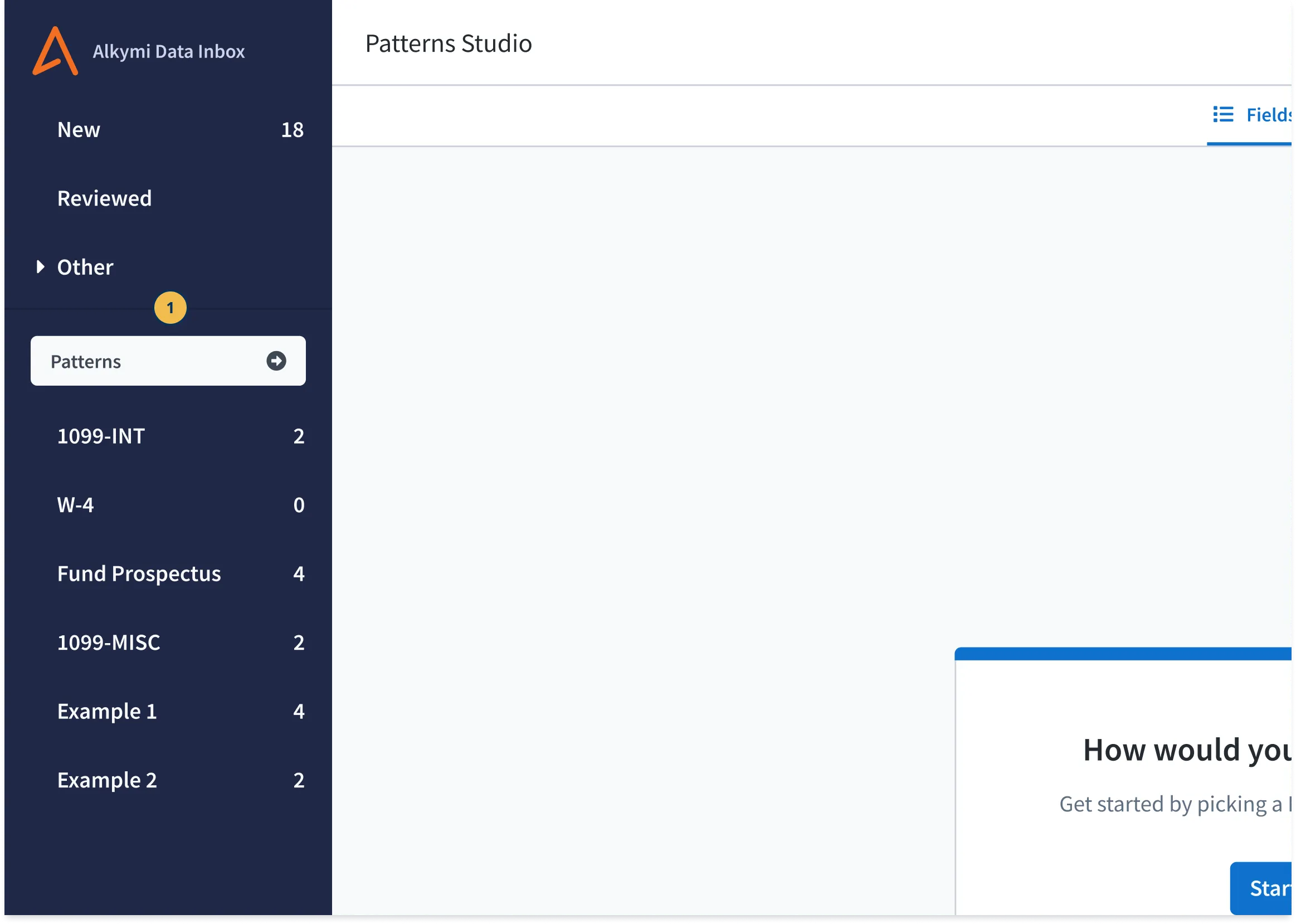Click the arrow icon in Patterns button
The image size is (1296, 924).
276,361
